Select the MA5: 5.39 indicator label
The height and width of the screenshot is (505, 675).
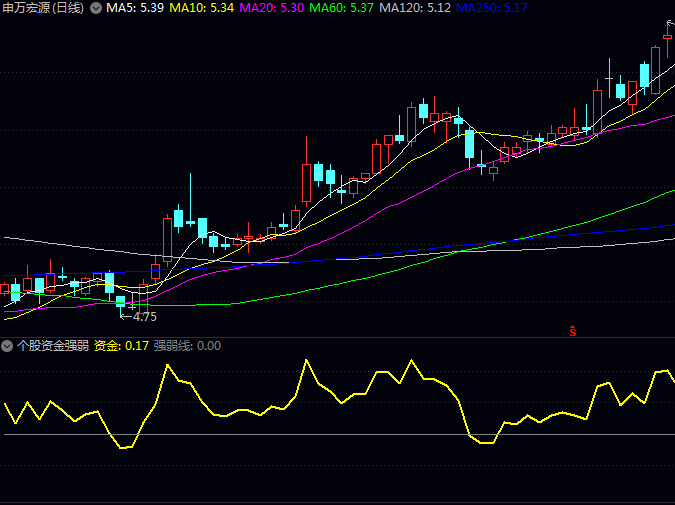pyautogui.click(x=134, y=8)
